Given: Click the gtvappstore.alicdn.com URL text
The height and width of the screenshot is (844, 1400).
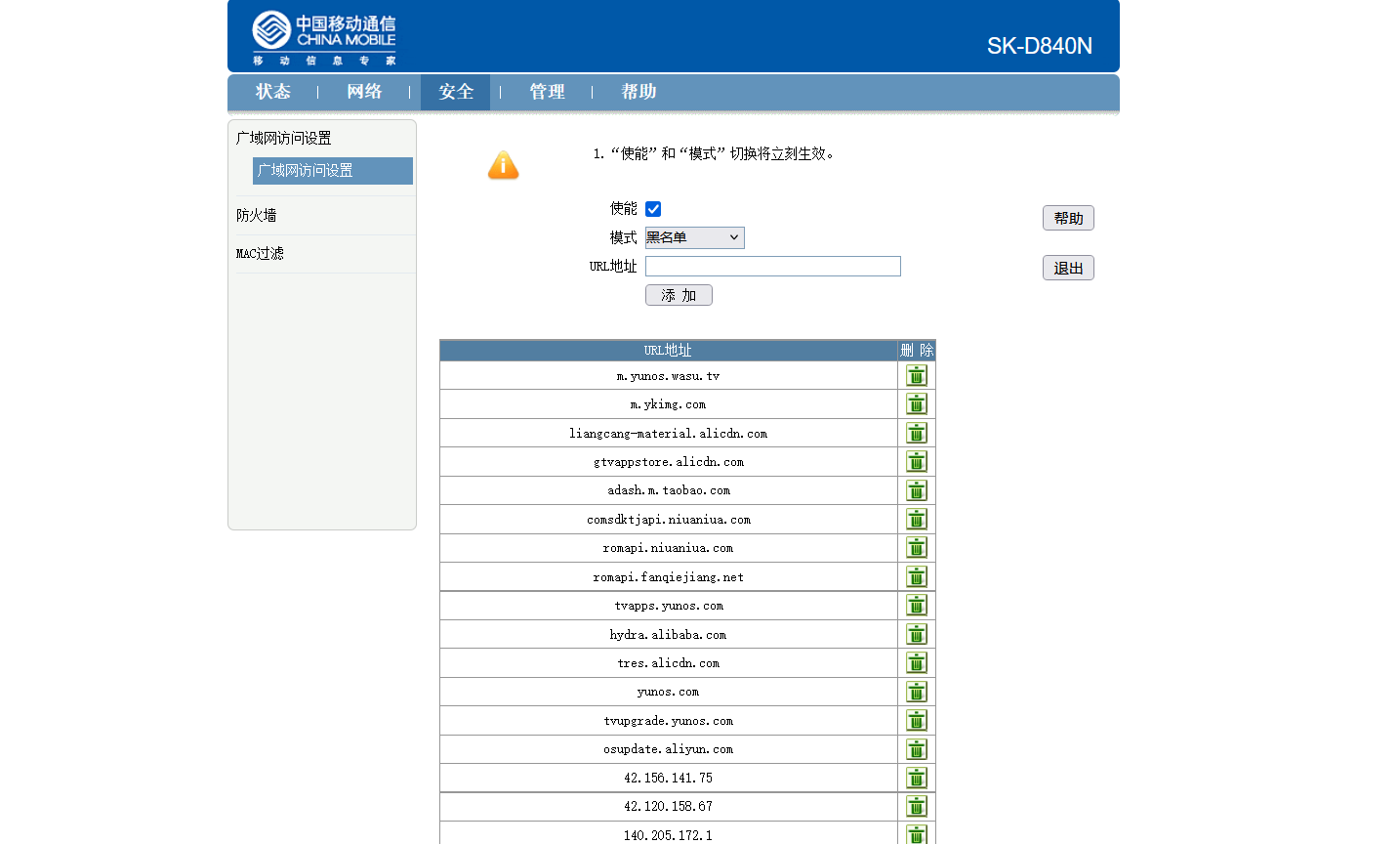Looking at the screenshot, I should click(x=668, y=462).
